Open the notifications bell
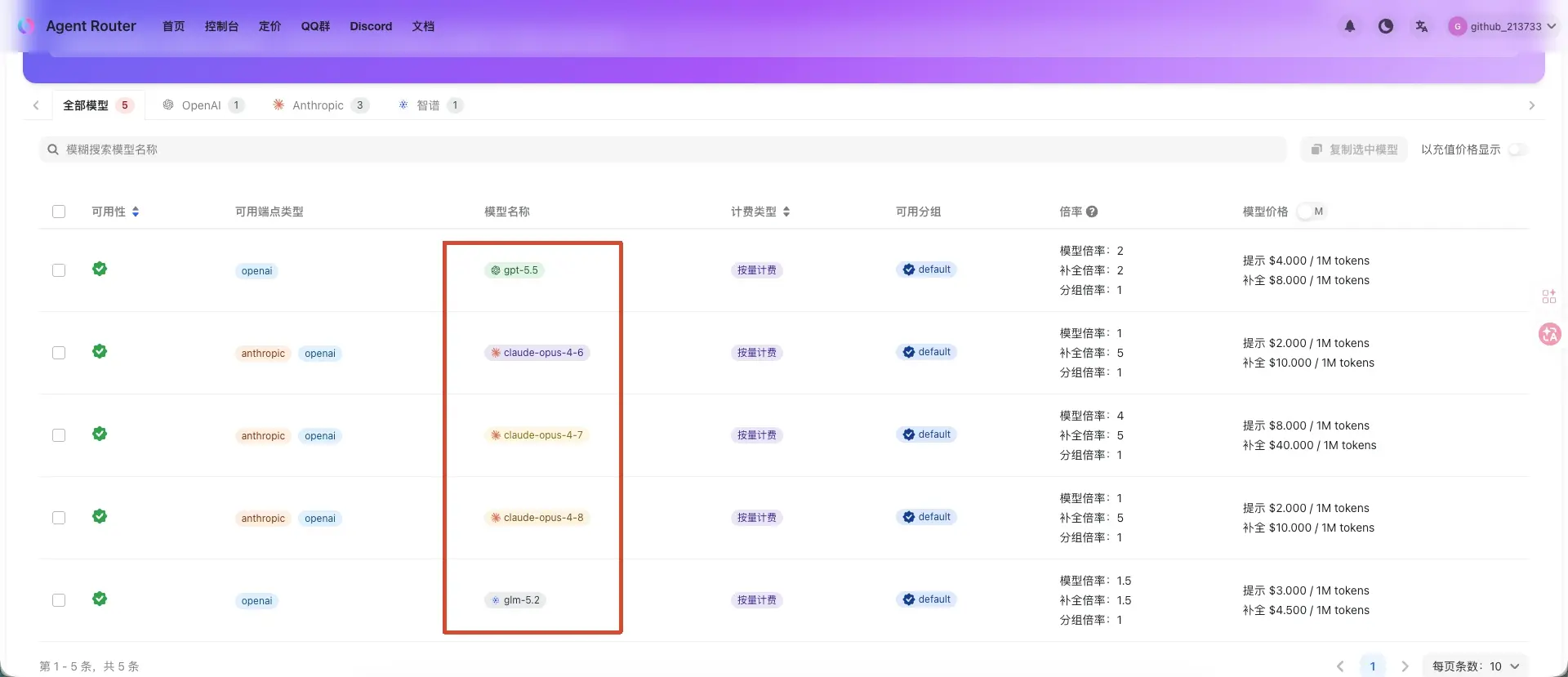 tap(1350, 26)
